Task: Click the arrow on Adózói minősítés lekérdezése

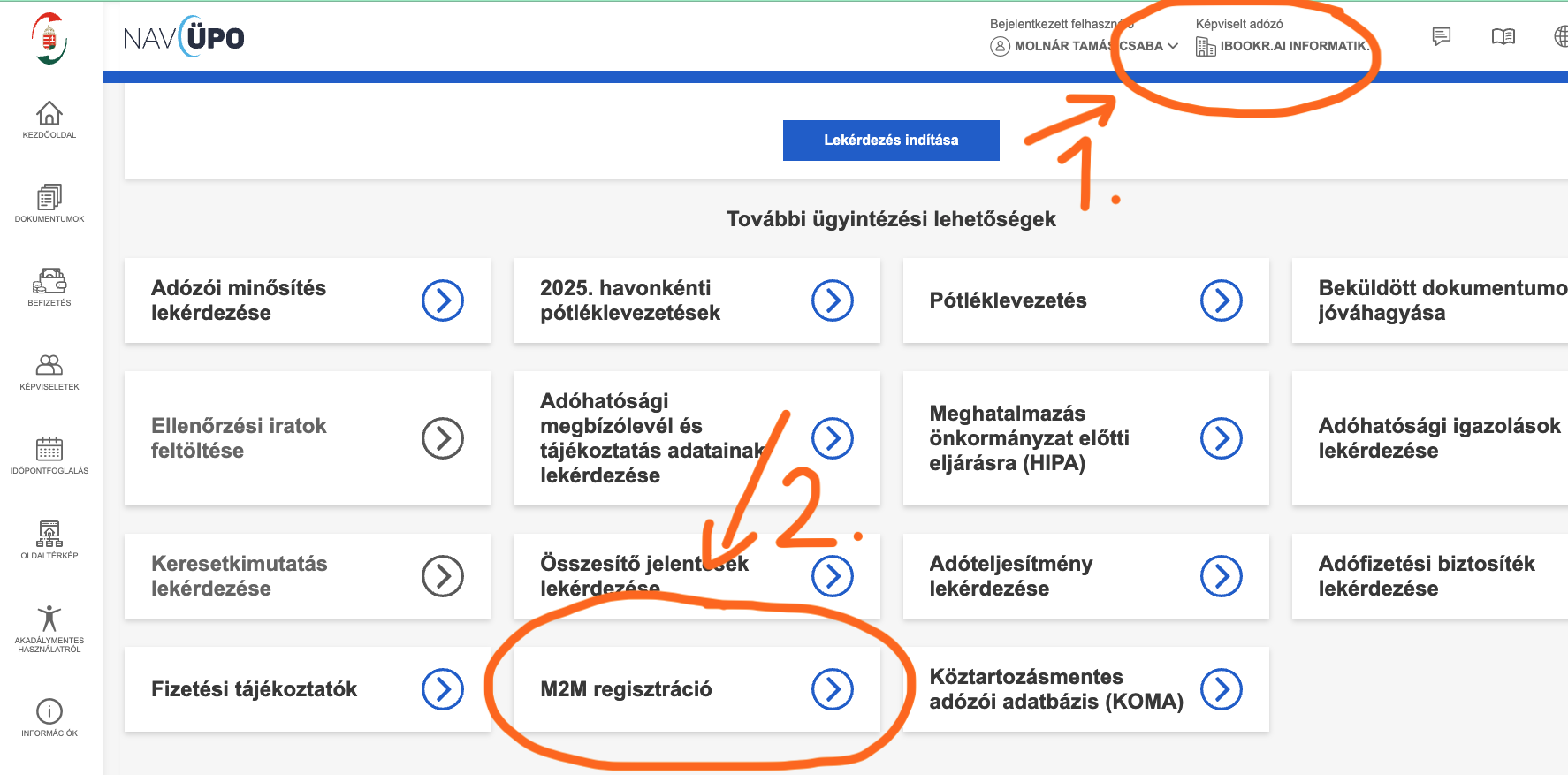Action: 443,300
